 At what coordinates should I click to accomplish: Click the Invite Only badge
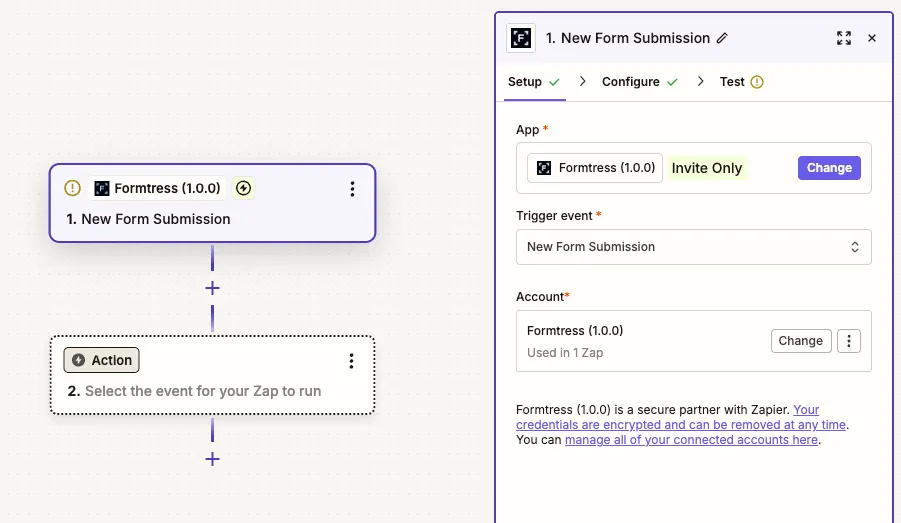[707, 168]
